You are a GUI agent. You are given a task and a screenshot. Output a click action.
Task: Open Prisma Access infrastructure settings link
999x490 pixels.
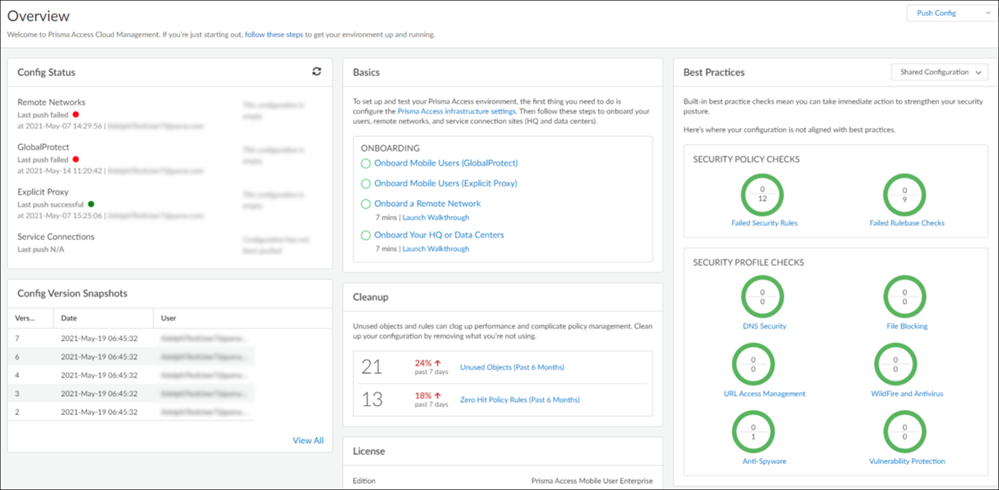click(456, 112)
